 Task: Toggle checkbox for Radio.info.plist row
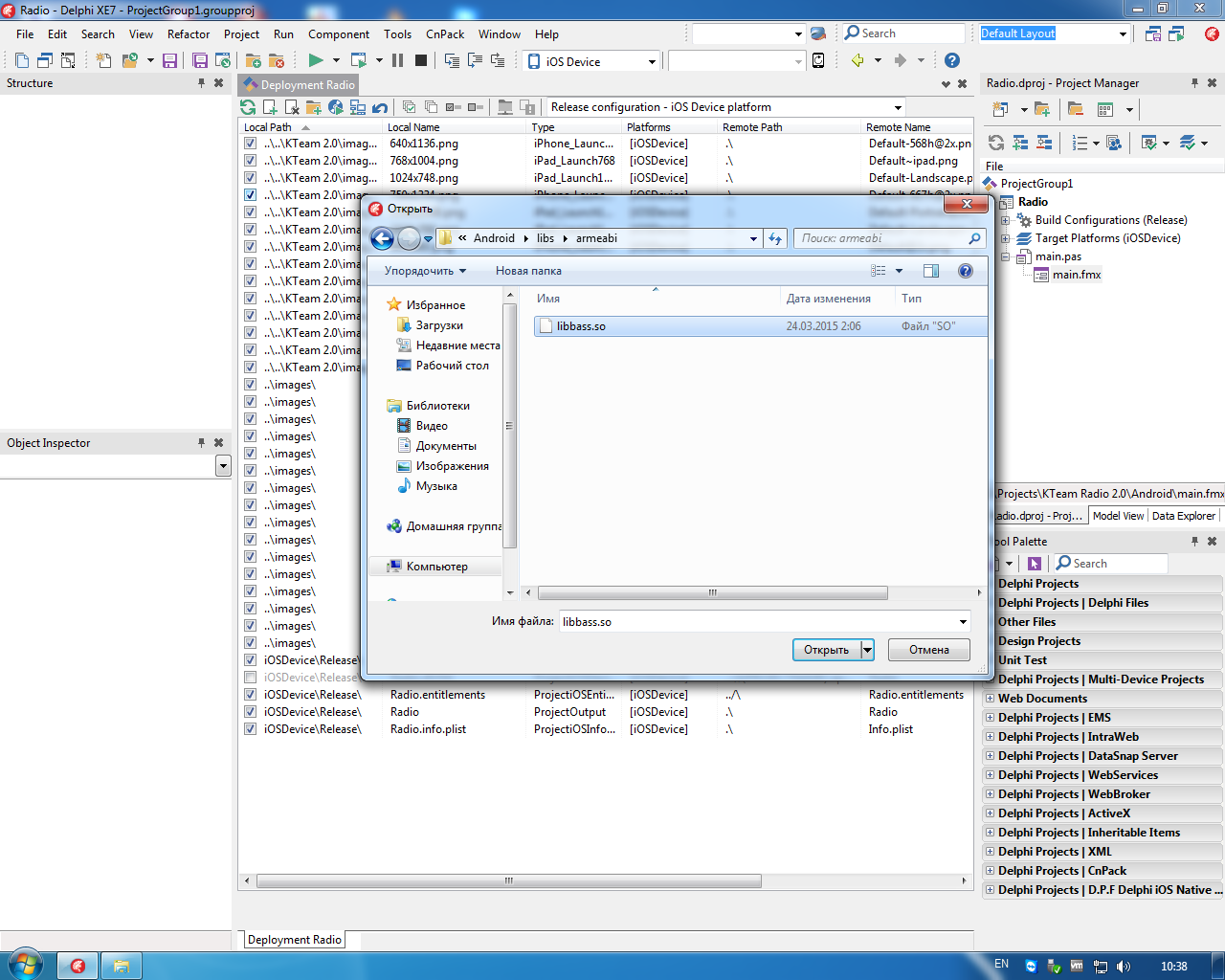pyautogui.click(x=250, y=729)
